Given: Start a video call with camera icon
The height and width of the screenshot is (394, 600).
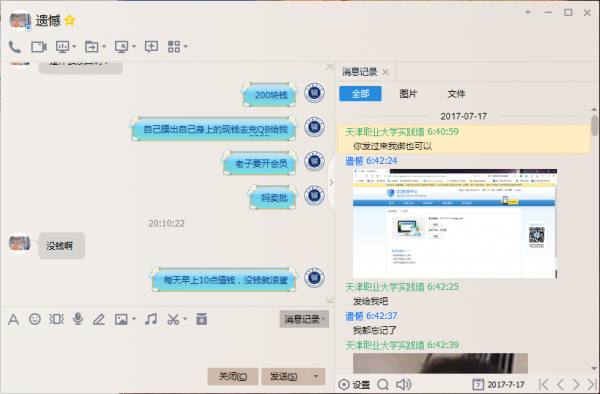Looking at the screenshot, I should coord(39,47).
